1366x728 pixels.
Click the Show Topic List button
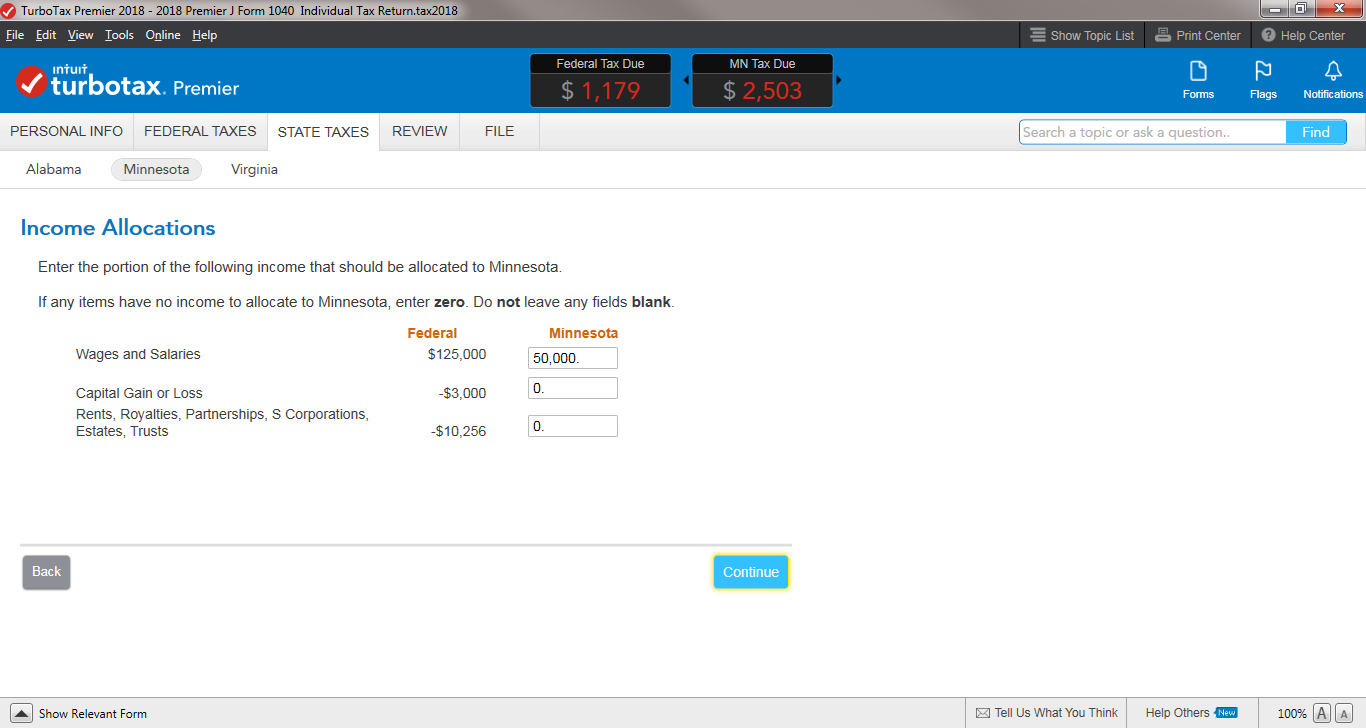tap(1082, 35)
